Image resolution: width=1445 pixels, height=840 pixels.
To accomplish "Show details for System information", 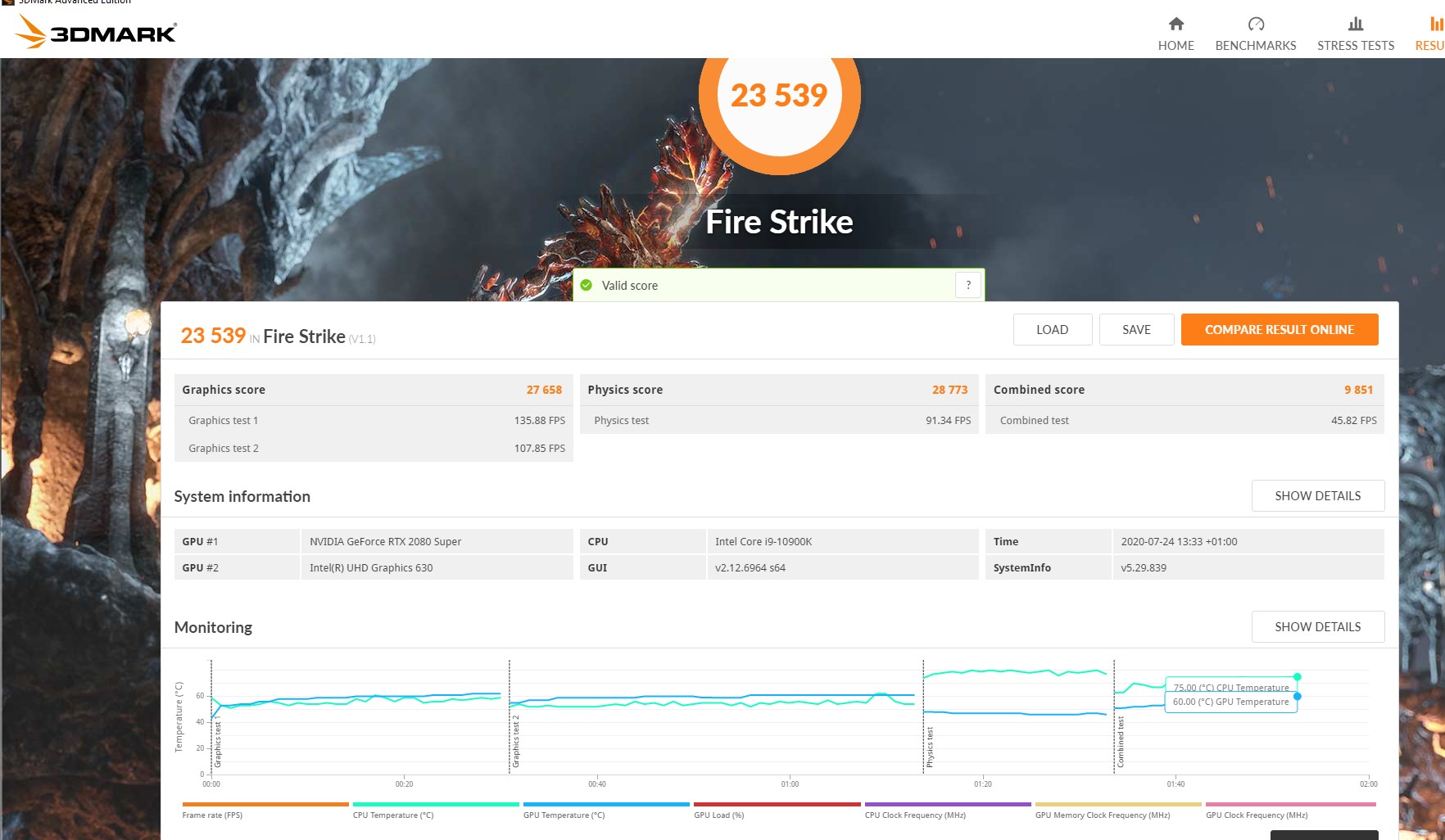I will tap(1318, 496).
